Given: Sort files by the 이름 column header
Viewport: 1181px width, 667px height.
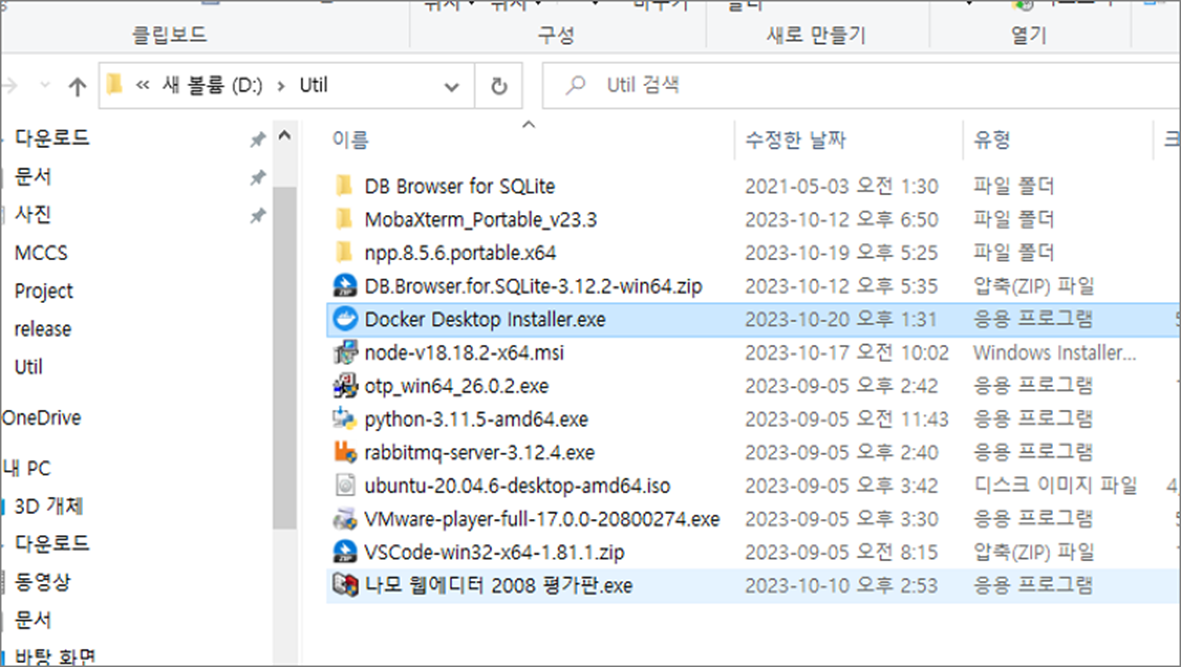Looking at the screenshot, I should pyautogui.click(x=350, y=139).
